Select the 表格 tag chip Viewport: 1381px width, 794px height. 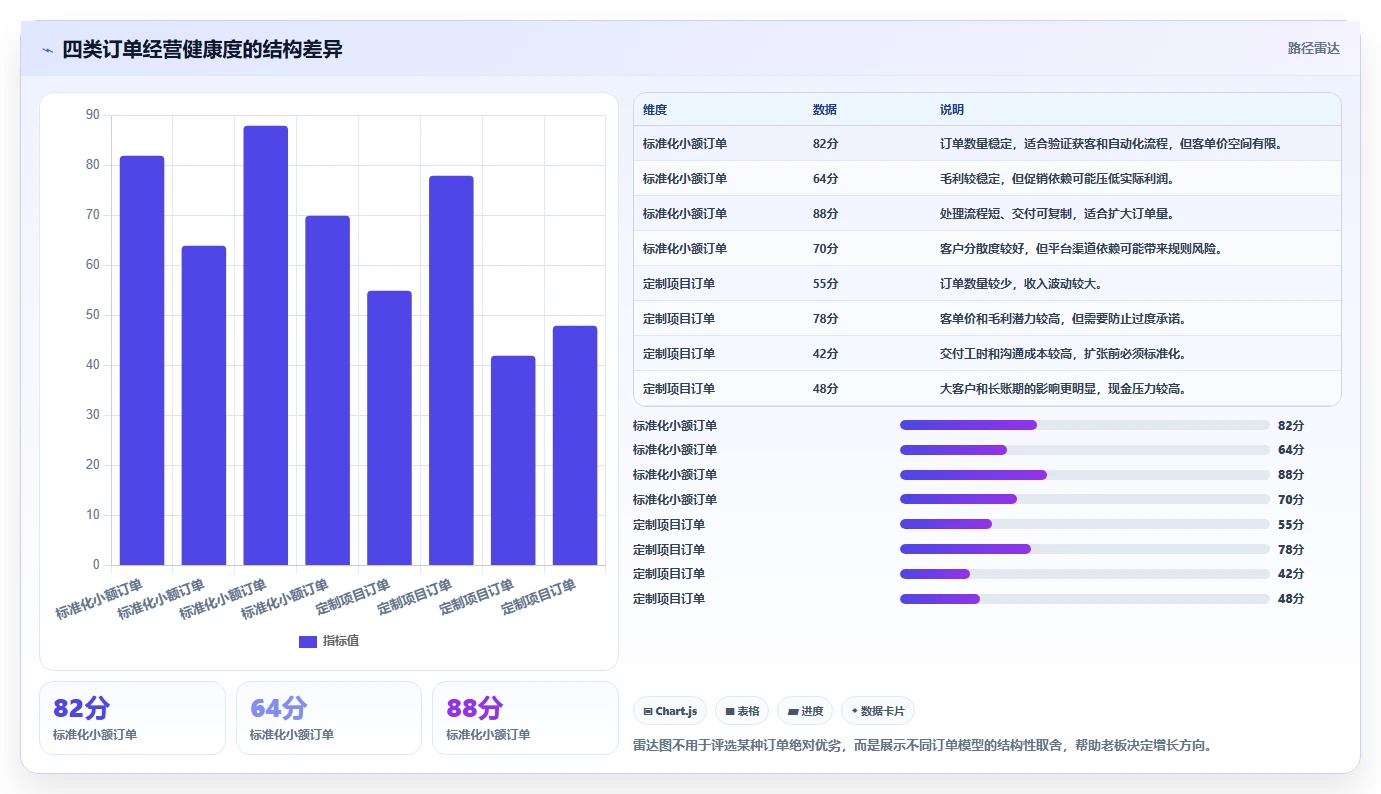pyautogui.click(x=742, y=711)
